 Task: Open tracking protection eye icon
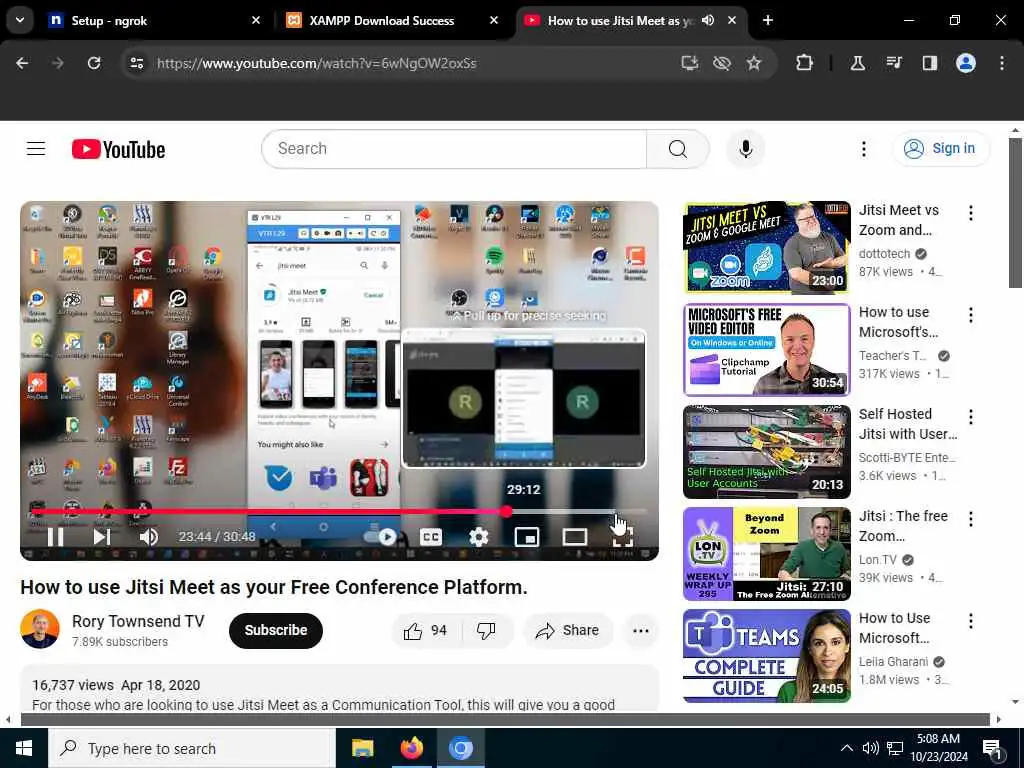pyautogui.click(x=722, y=63)
